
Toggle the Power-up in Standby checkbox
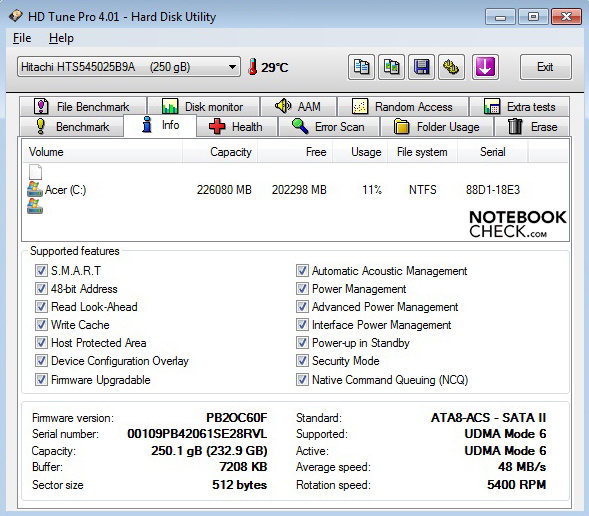point(302,342)
